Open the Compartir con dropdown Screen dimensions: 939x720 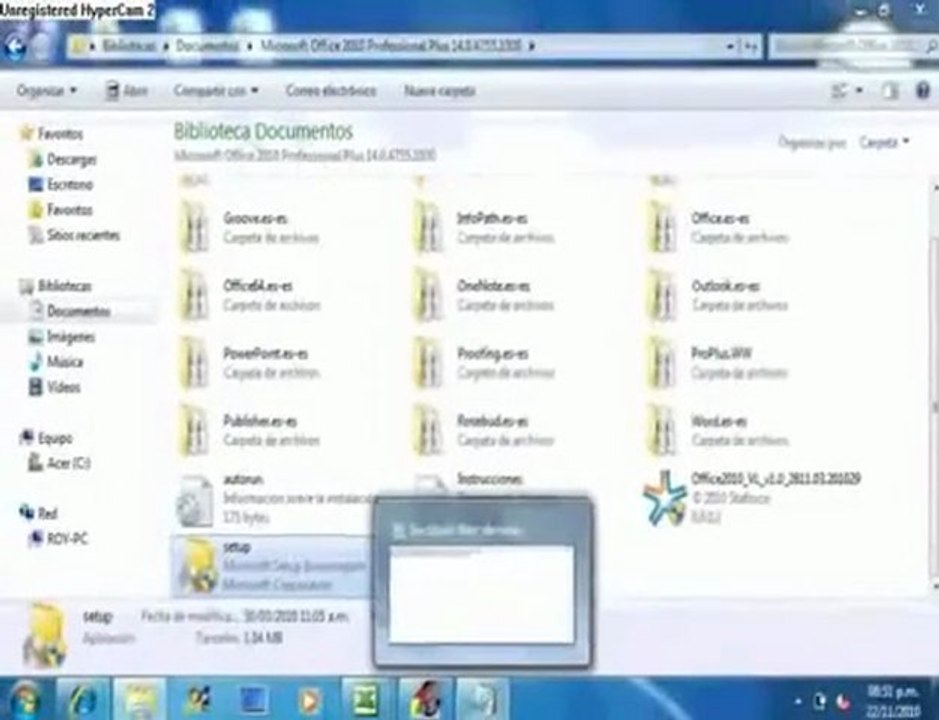[216, 90]
